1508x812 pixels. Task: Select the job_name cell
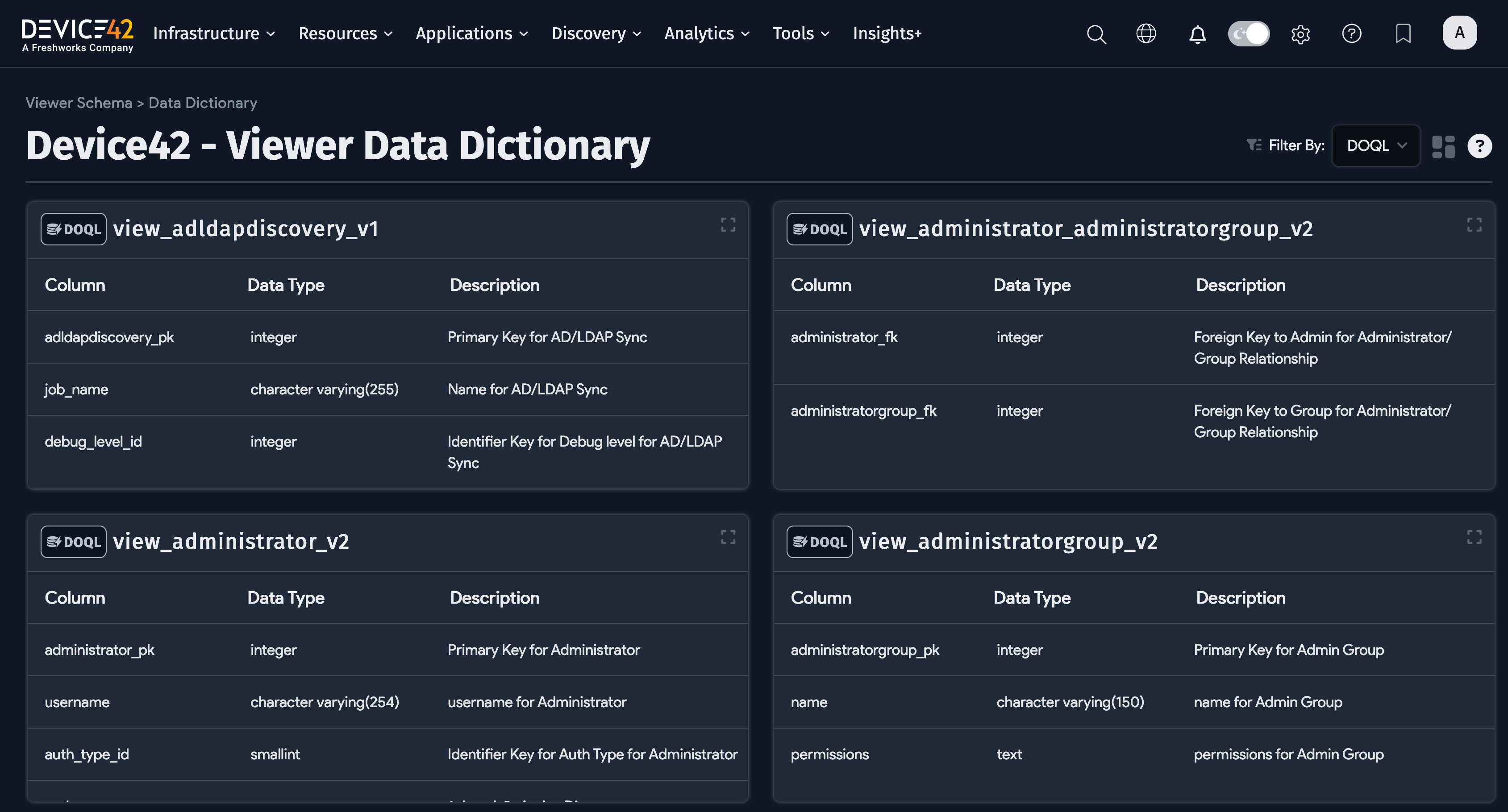(x=77, y=389)
